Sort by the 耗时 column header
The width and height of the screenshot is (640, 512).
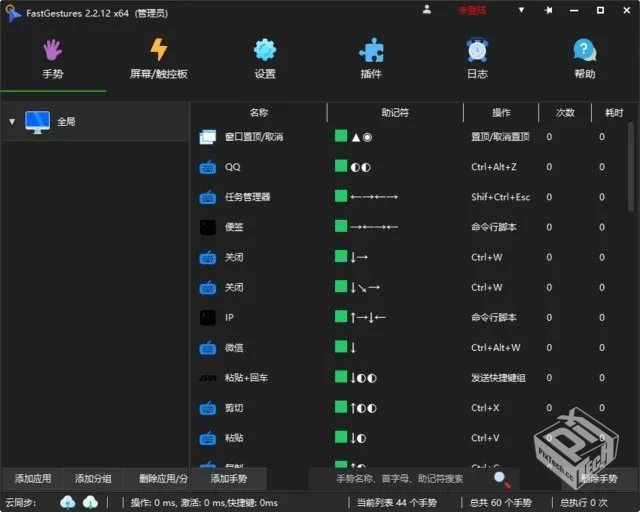coord(614,112)
